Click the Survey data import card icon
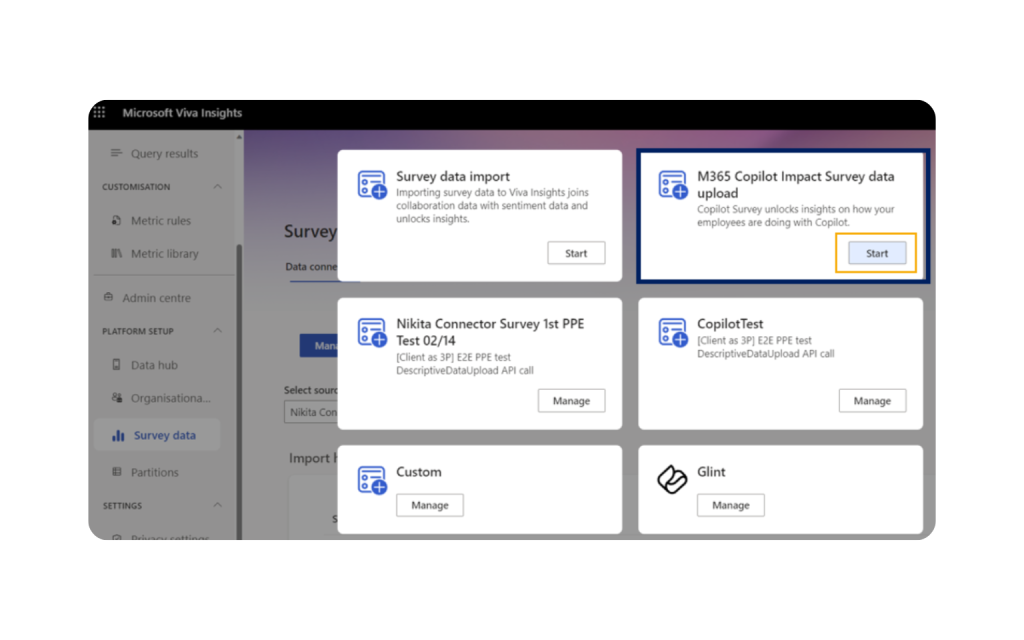Screen dimensions: 1024x640 pyautogui.click(x=372, y=185)
